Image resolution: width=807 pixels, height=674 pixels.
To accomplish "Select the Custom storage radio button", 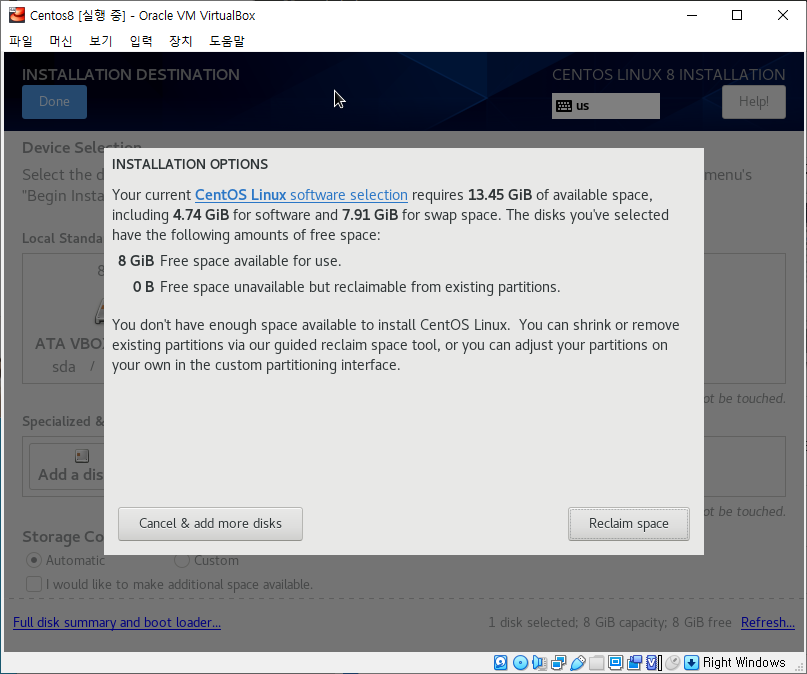I will point(182,560).
